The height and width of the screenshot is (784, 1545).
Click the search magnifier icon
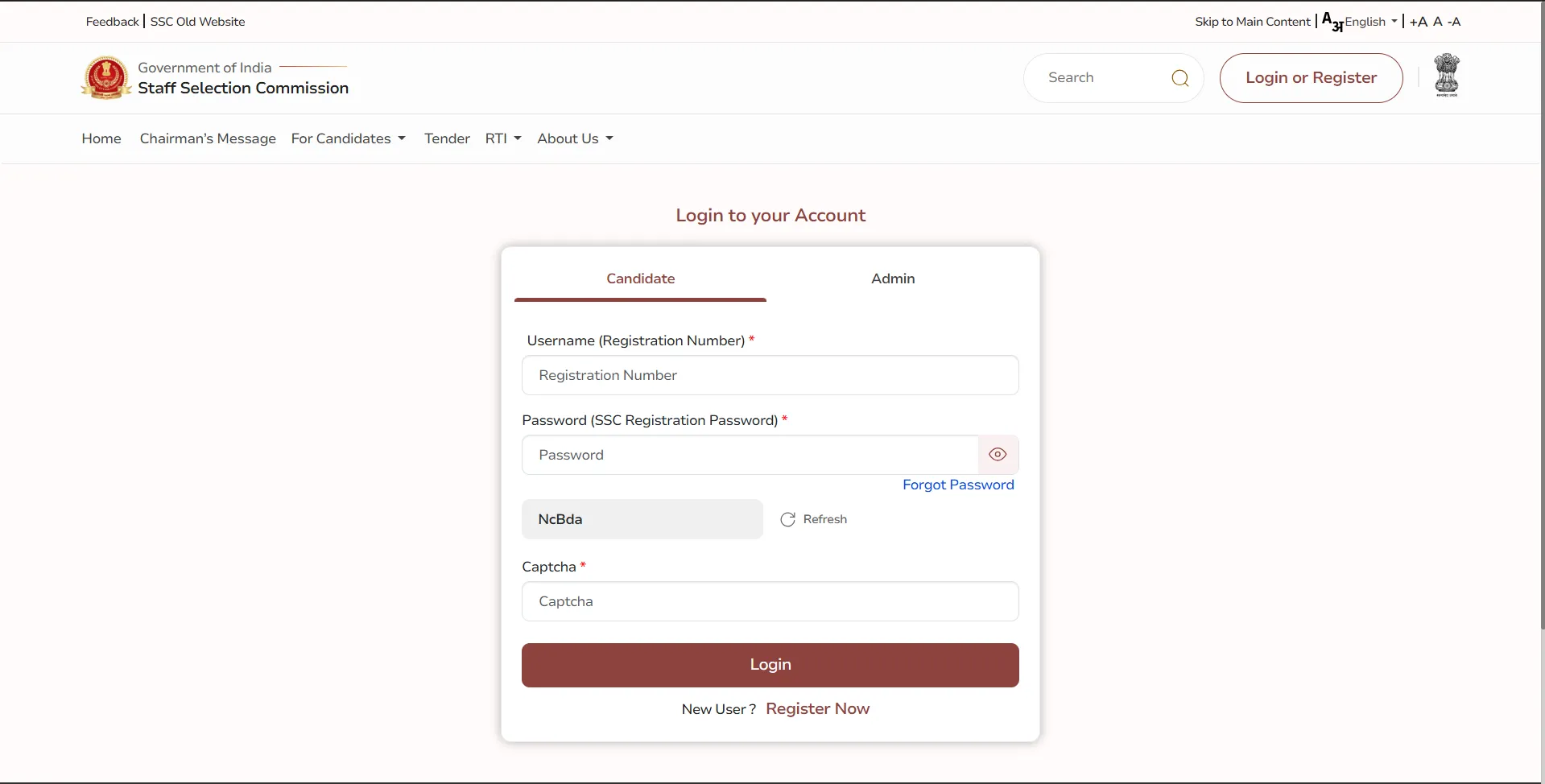1179,77
